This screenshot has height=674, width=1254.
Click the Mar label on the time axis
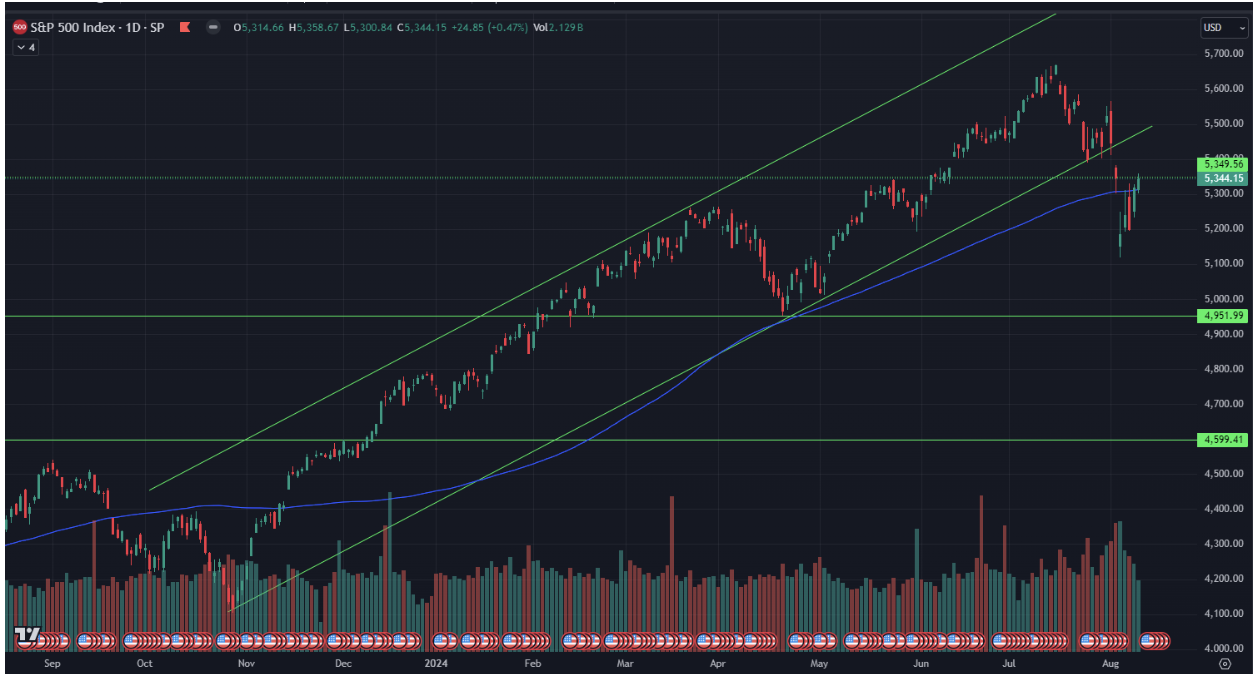[x=625, y=663]
